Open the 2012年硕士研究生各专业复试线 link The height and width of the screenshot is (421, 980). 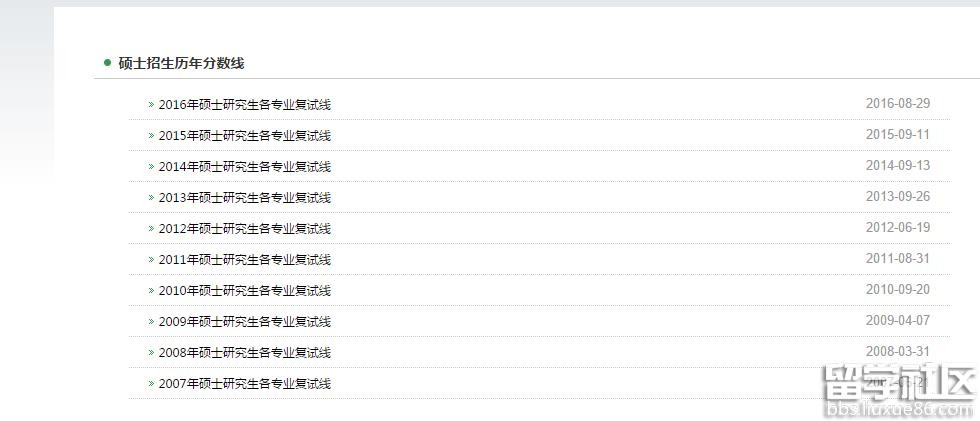[x=244, y=228]
